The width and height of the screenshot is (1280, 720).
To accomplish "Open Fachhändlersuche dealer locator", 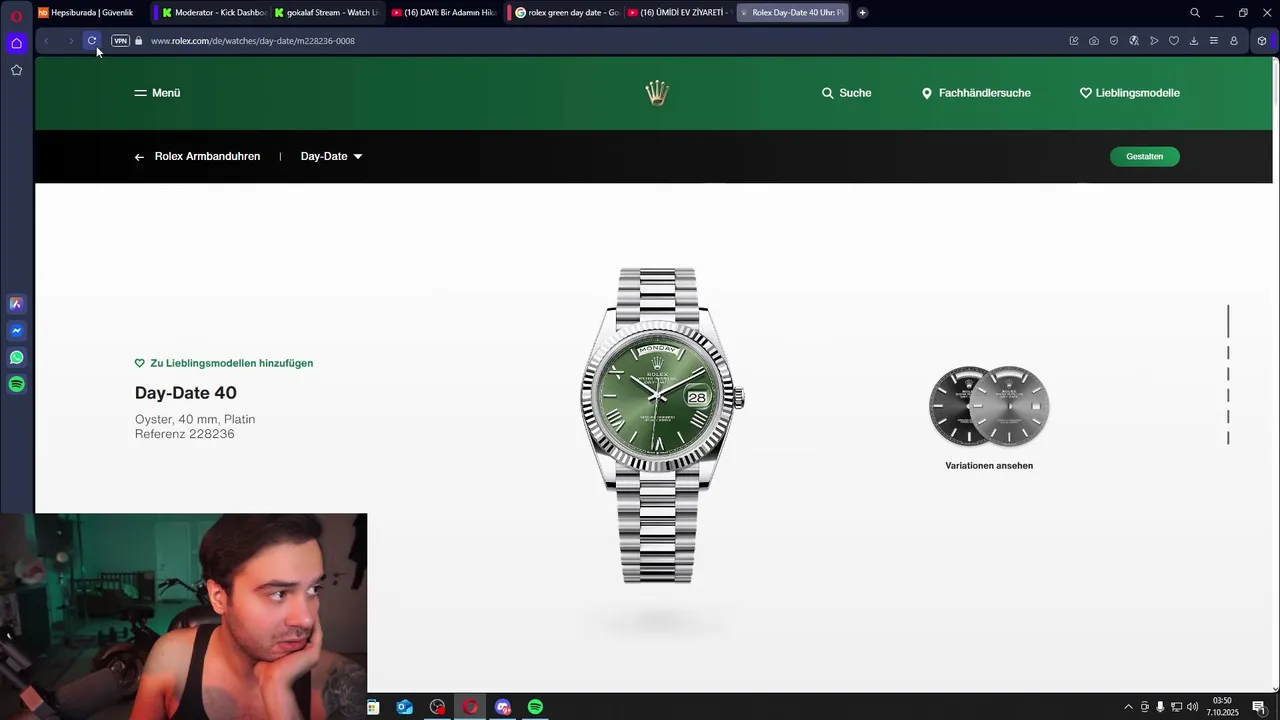I will tap(976, 93).
